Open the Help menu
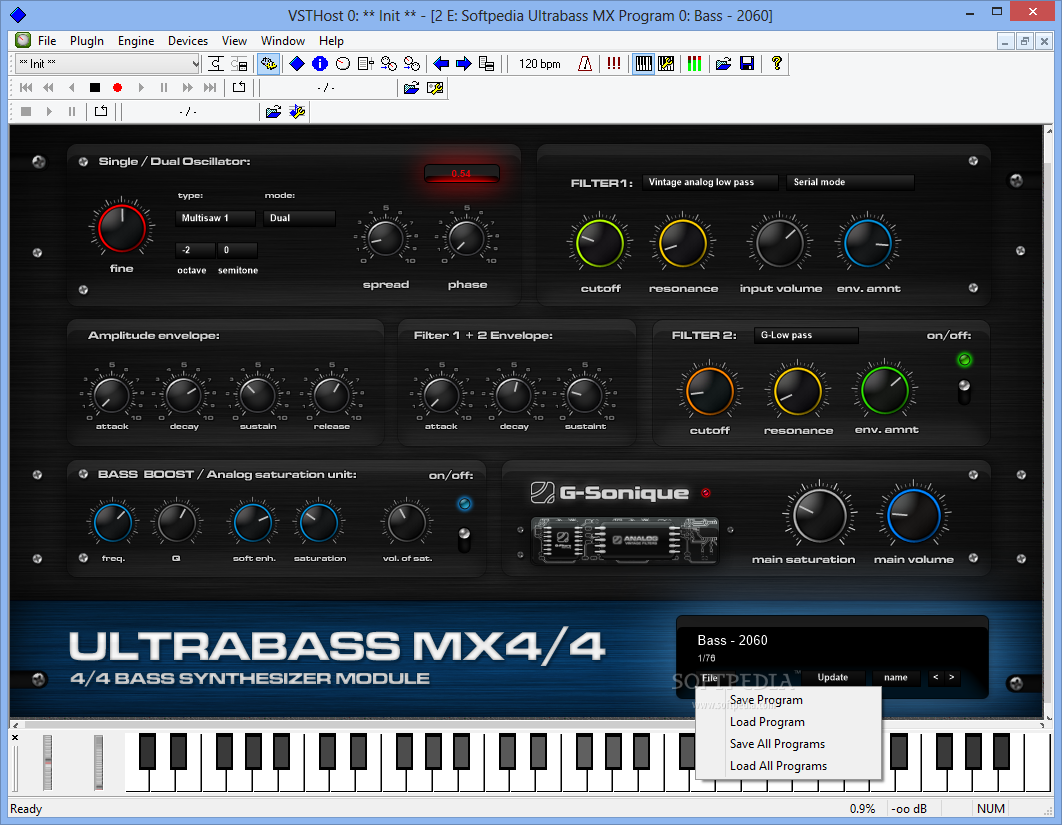The width and height of the screenshot is (1062, 825). point(331,41)
